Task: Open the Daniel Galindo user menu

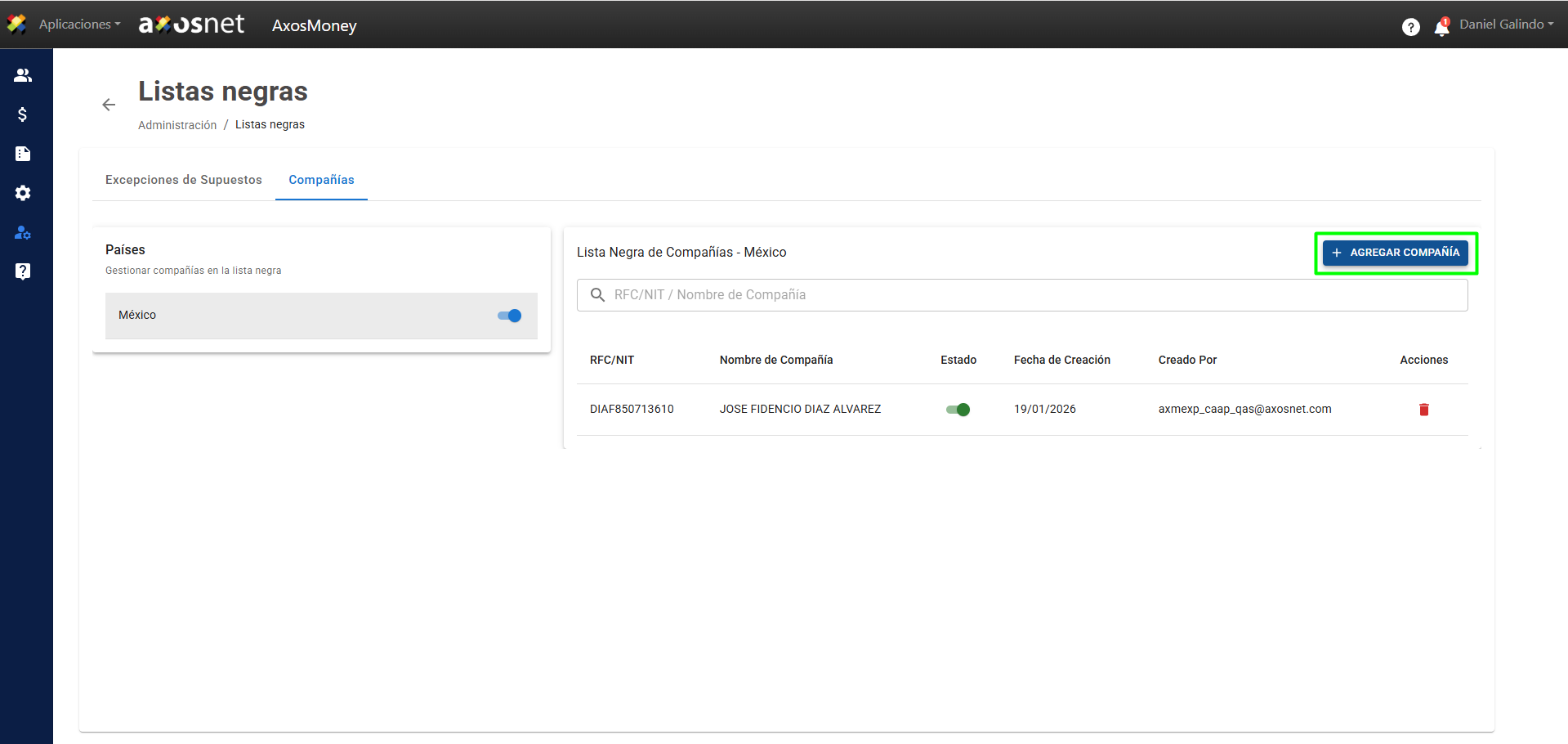Action: (x=1506, y=25)
